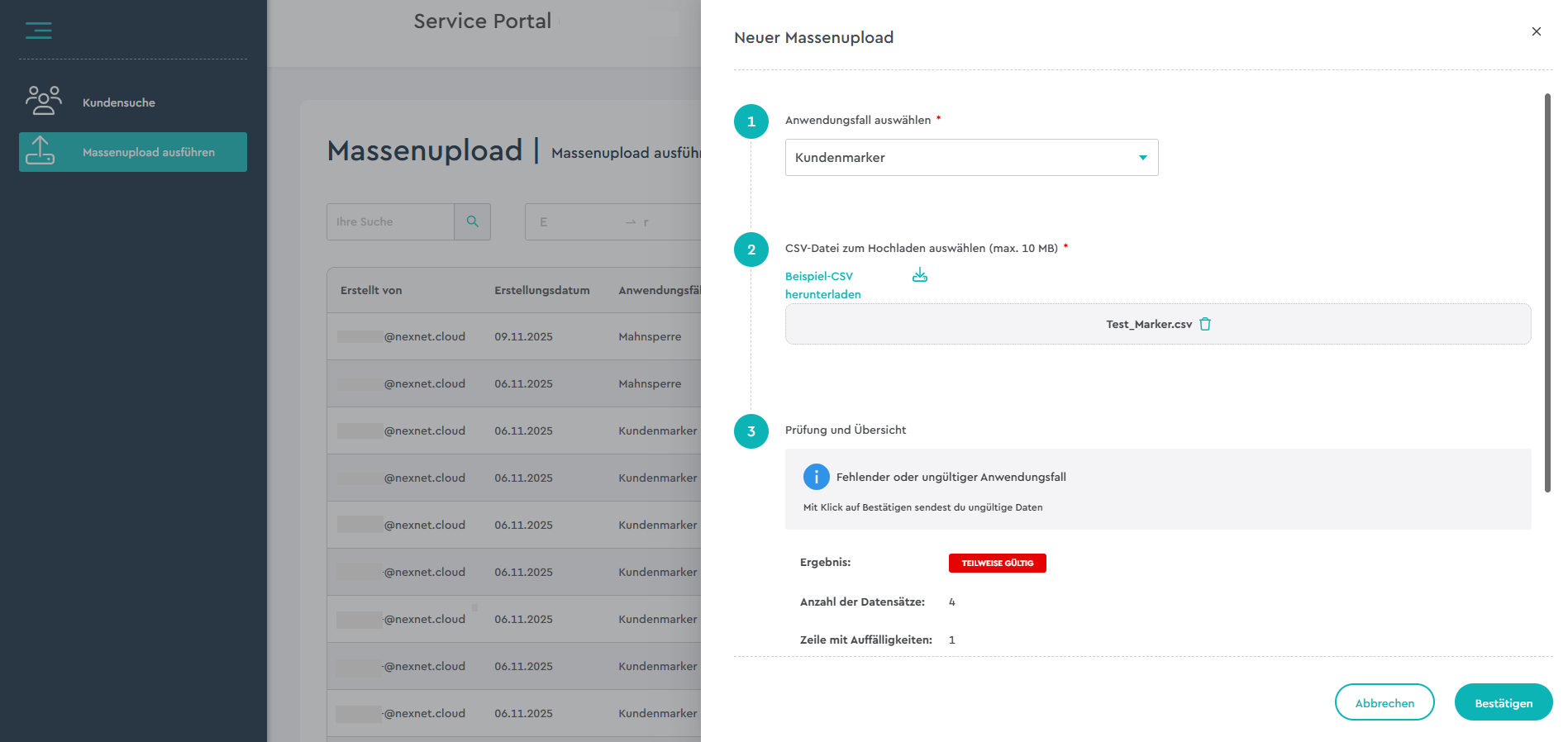Viewport: 1568px width, 742px height.
Task: Close the Neuer Massenupload panel
Action: [1536, 31]
